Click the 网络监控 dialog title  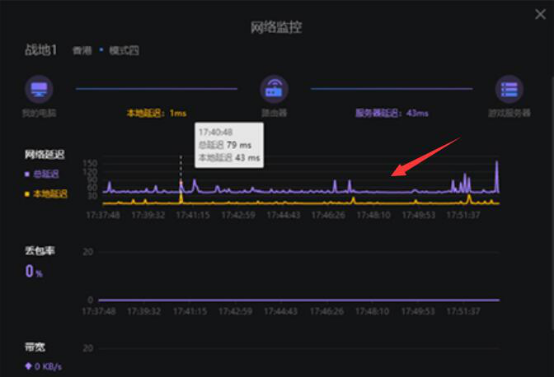276,27
